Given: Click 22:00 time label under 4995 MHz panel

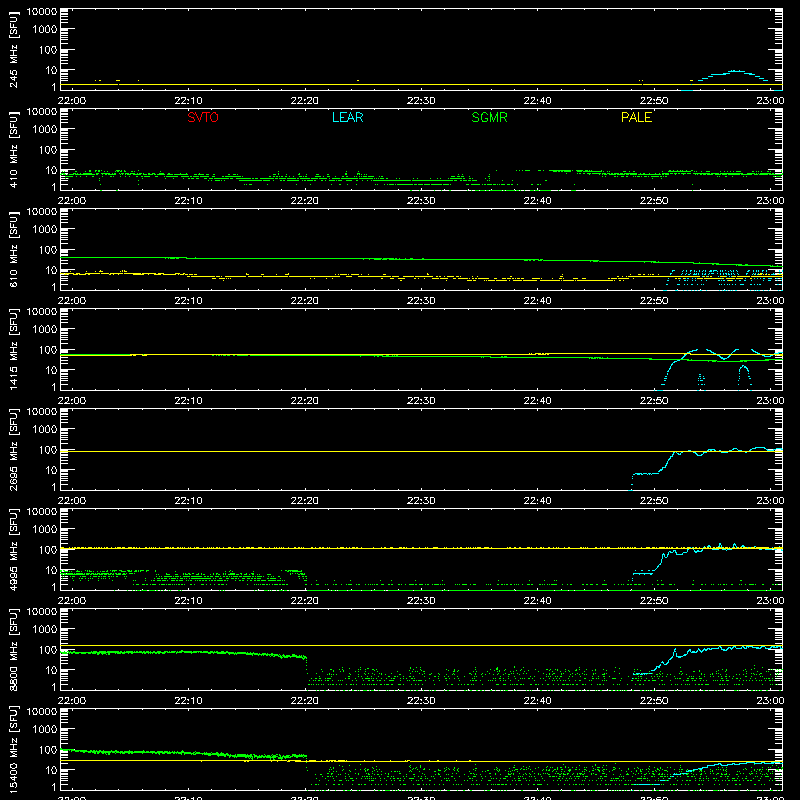Looking at the screenshot, I should [x=72, y=601].
